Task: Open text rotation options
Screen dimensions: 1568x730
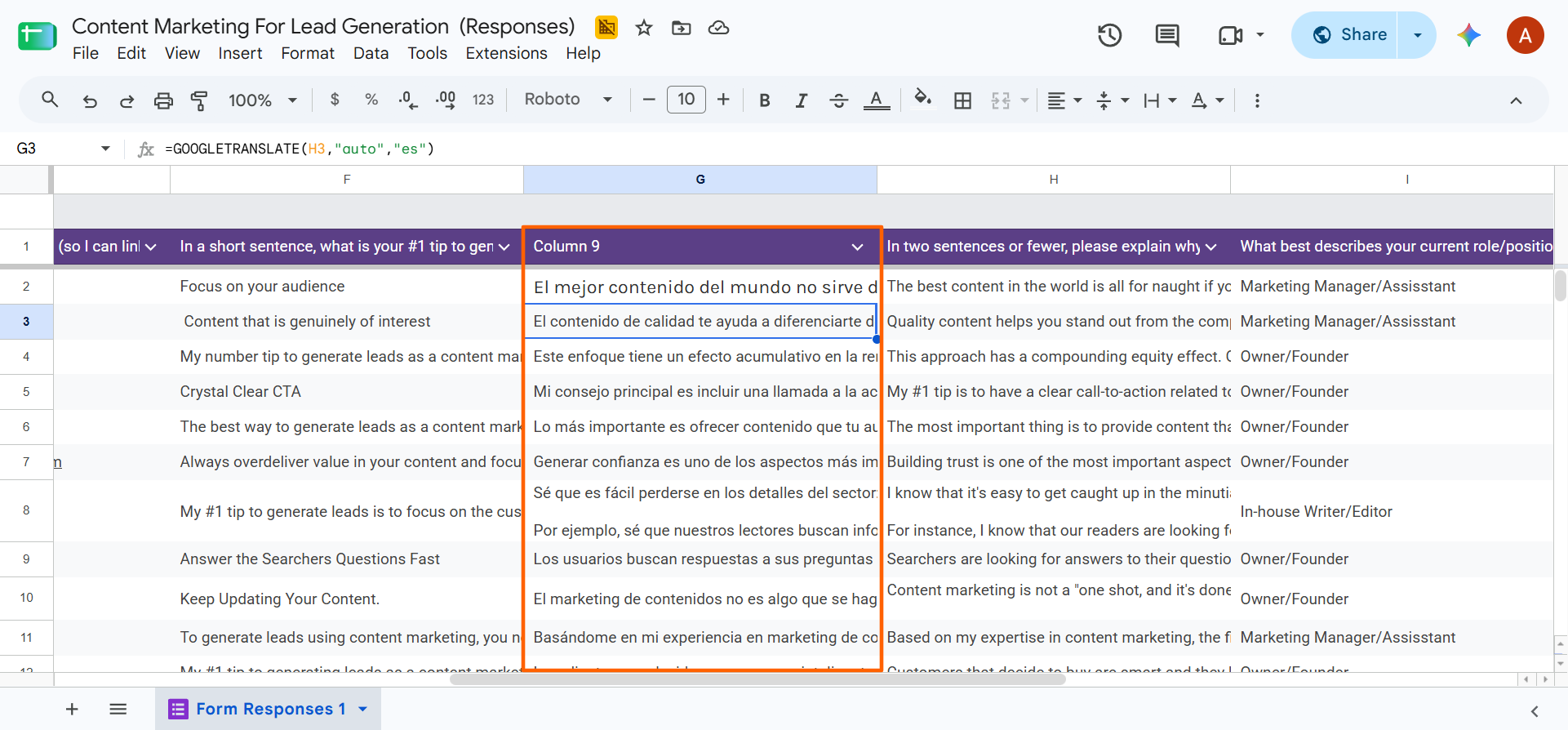Action: [x=1207, y=100]
